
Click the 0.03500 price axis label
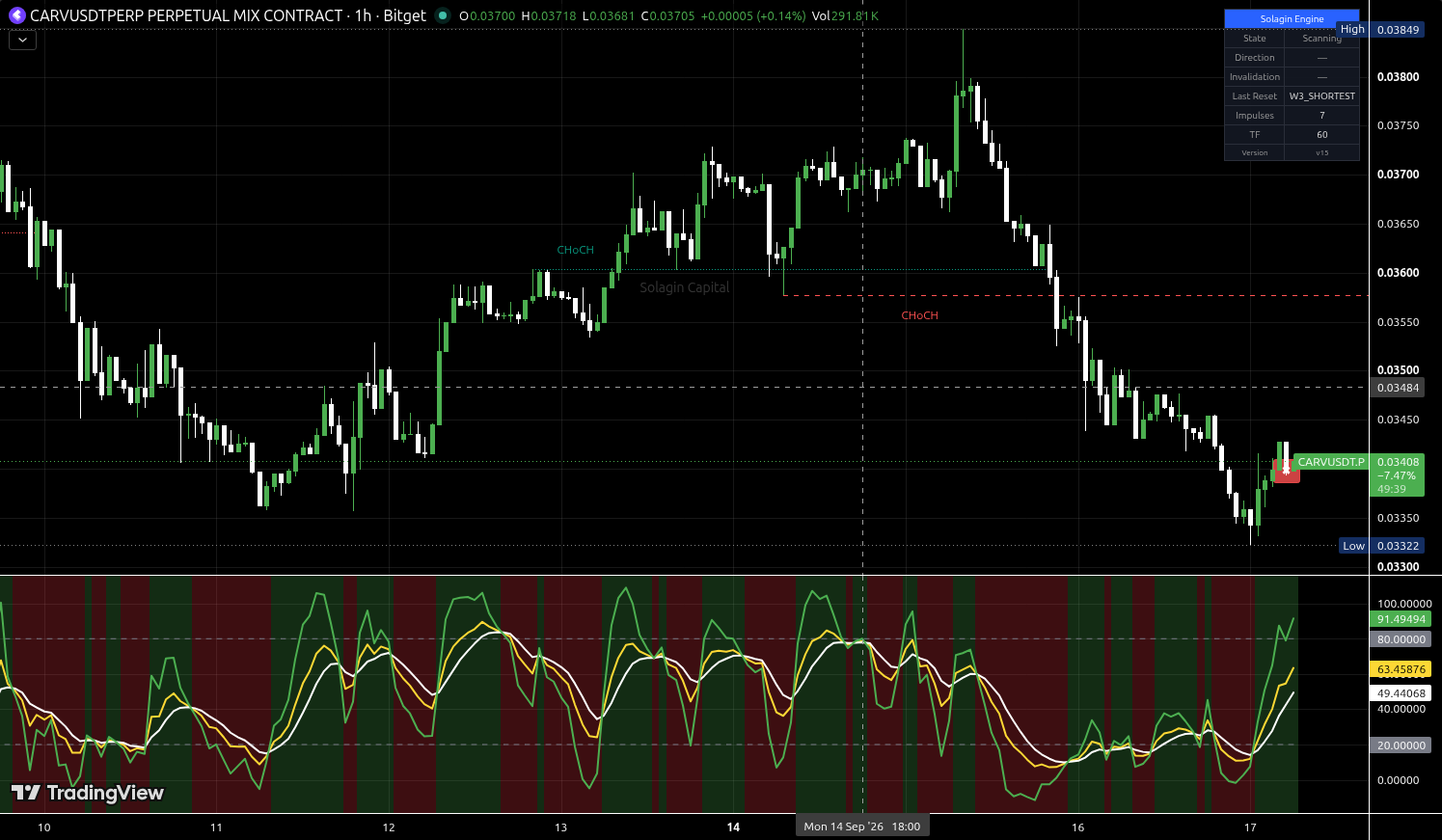tap(1398, 370)
